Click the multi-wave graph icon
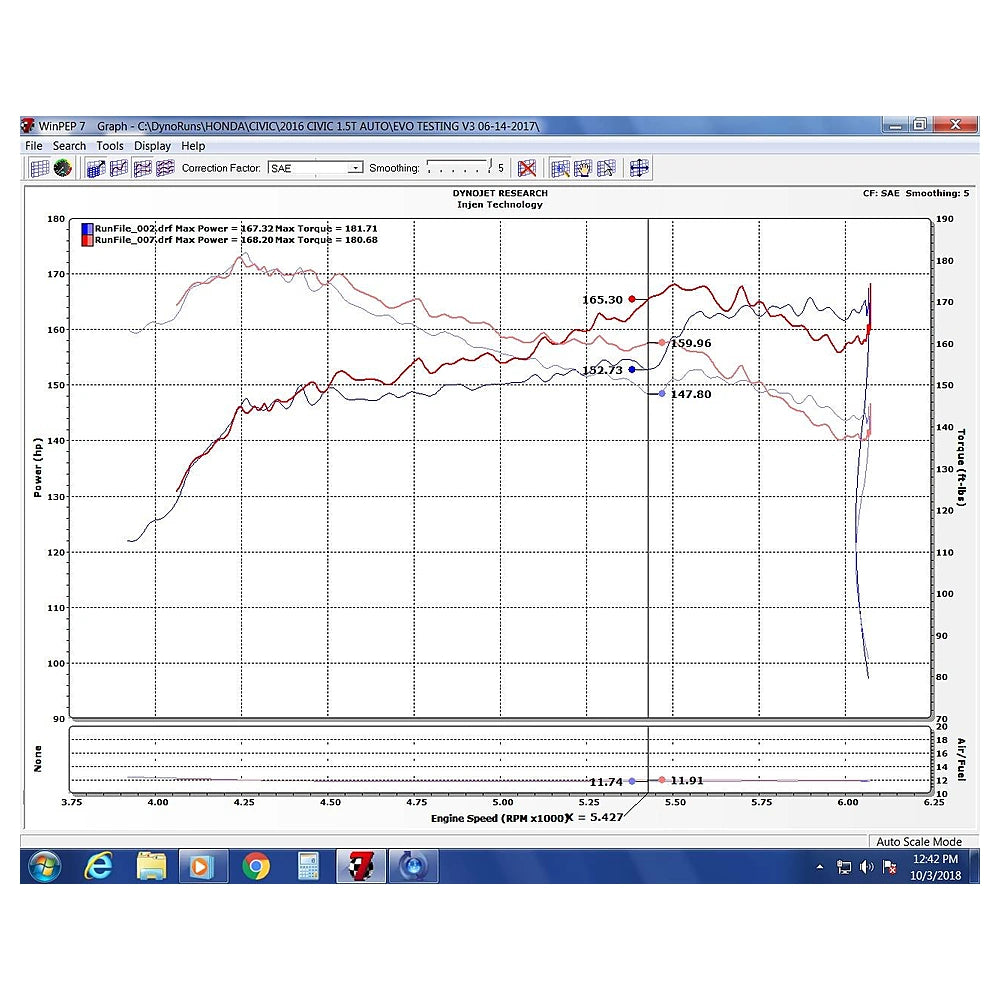1000x1000 pixels. click(x=165, y=168)
